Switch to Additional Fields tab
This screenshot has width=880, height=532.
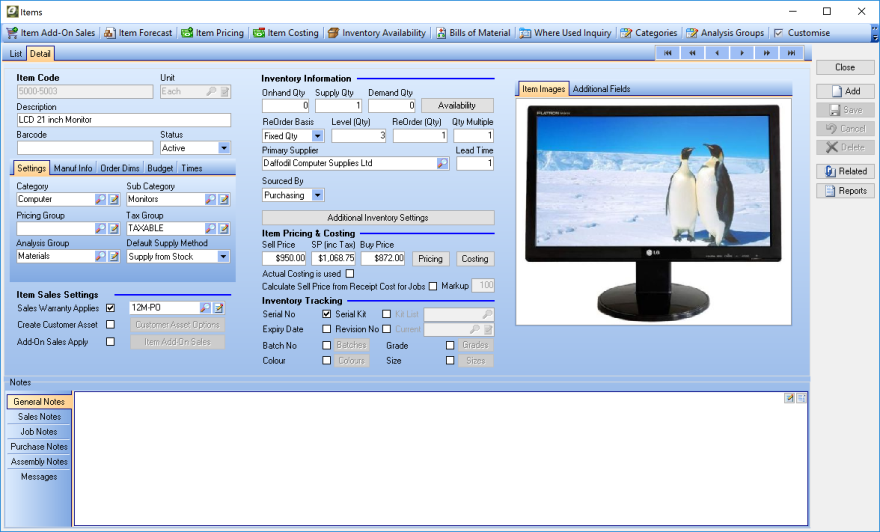[x=601, y=89]
